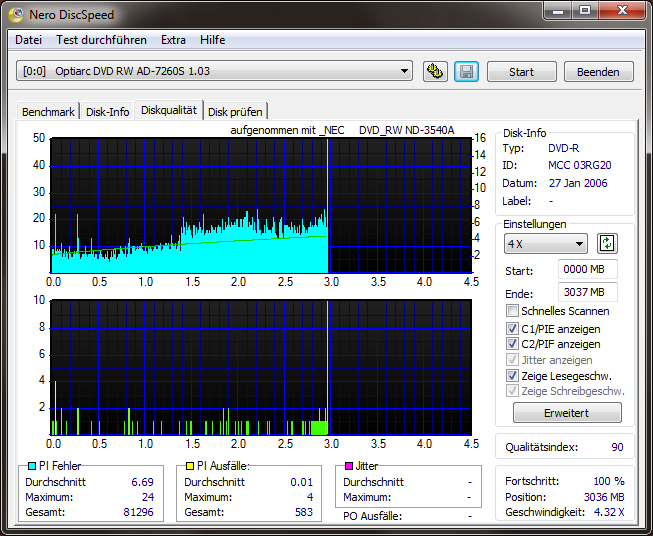The image size is (653, 536).
Task: Click the yellow PI Ausfälle color swatch
Action: 190,466
